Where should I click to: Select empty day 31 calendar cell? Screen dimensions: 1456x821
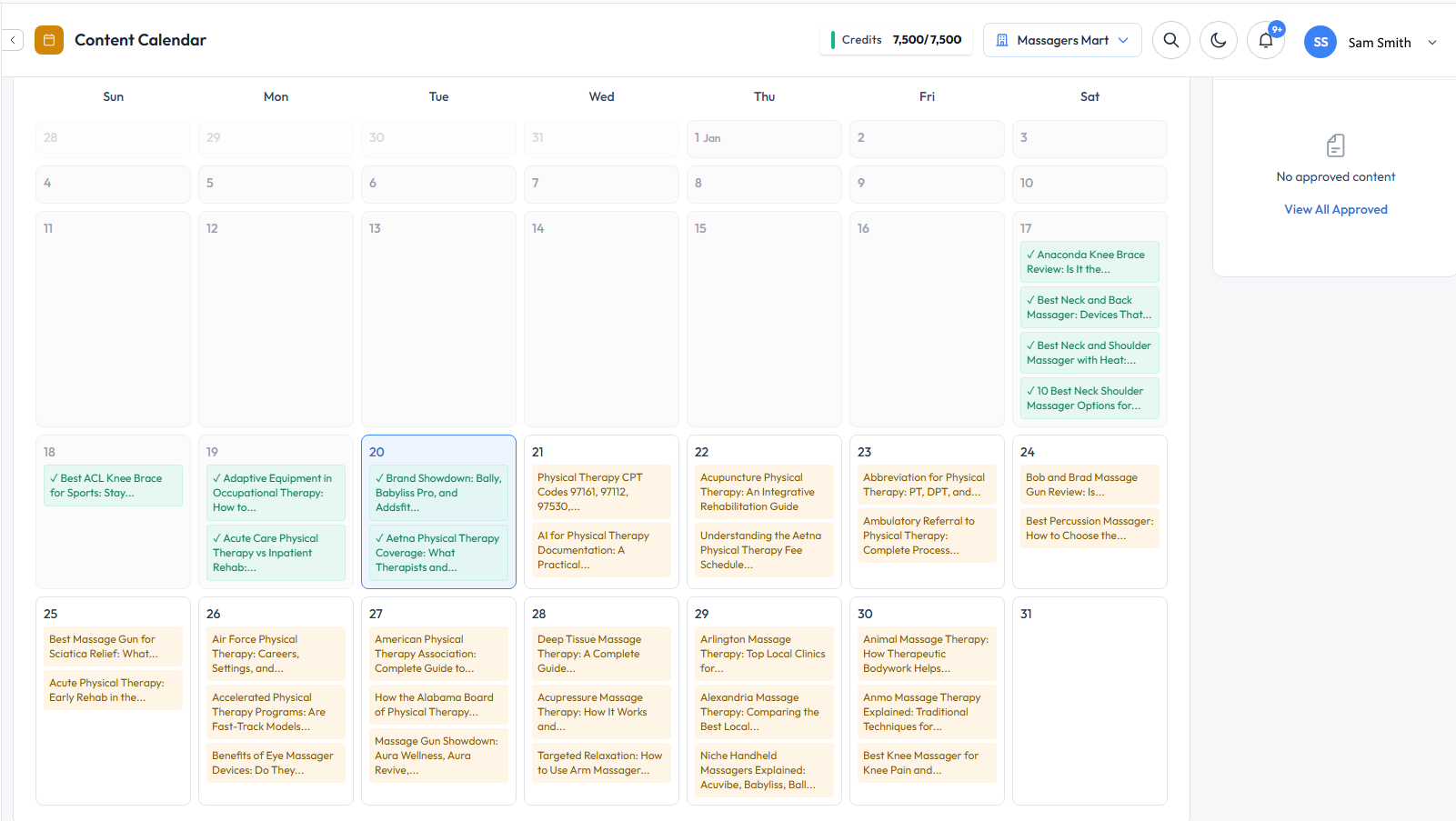(1089, 709)
